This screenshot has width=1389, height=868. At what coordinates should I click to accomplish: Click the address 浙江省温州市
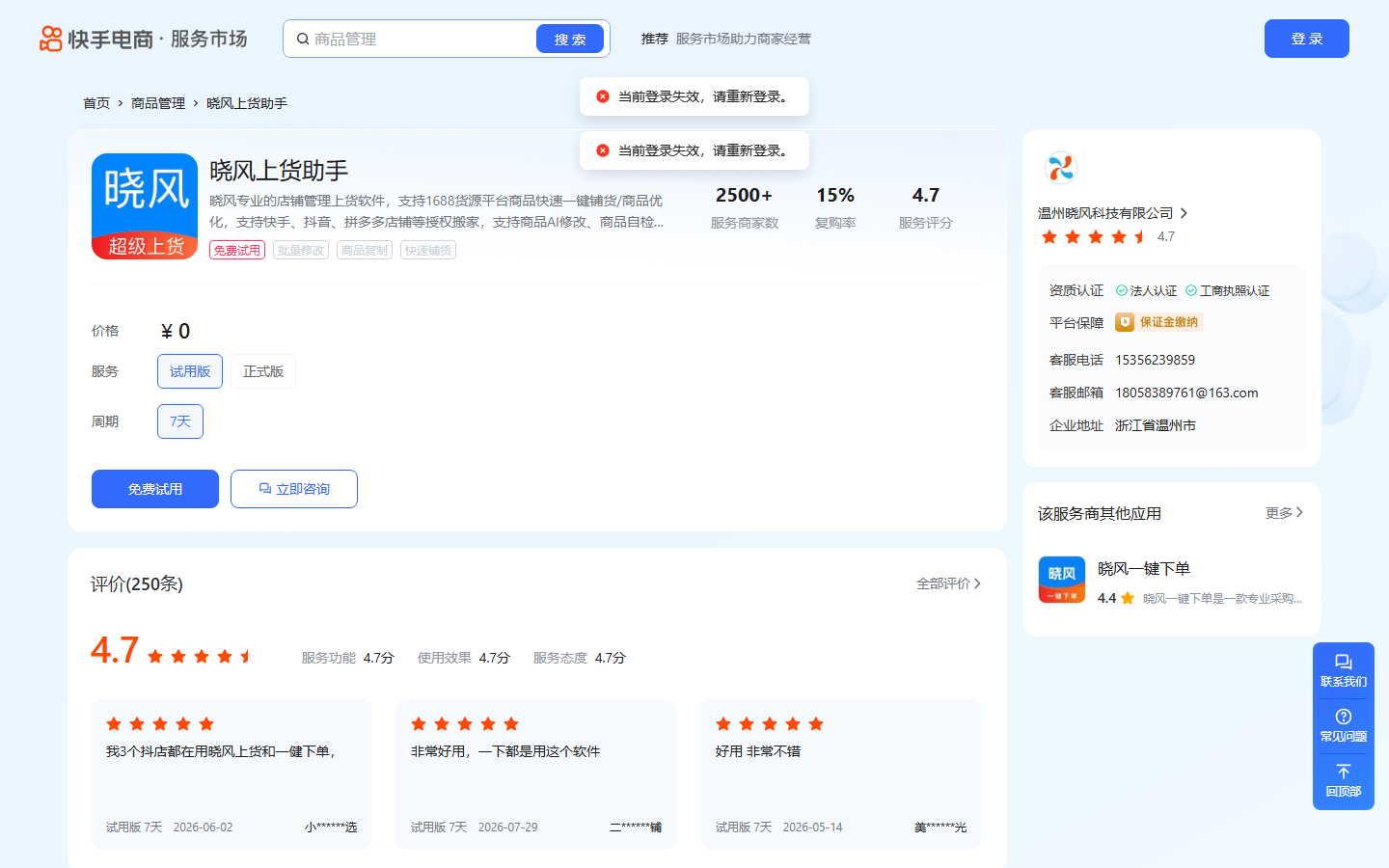(1156, 425)
